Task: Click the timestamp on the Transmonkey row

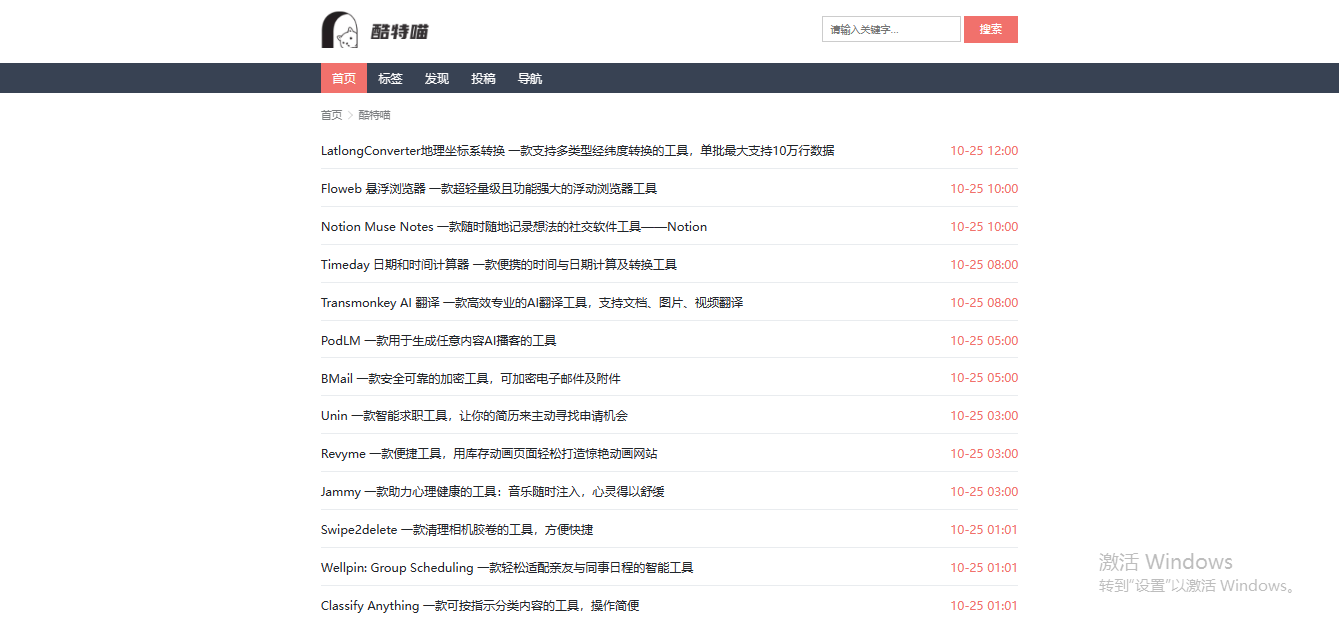Action: coord(984,303)
